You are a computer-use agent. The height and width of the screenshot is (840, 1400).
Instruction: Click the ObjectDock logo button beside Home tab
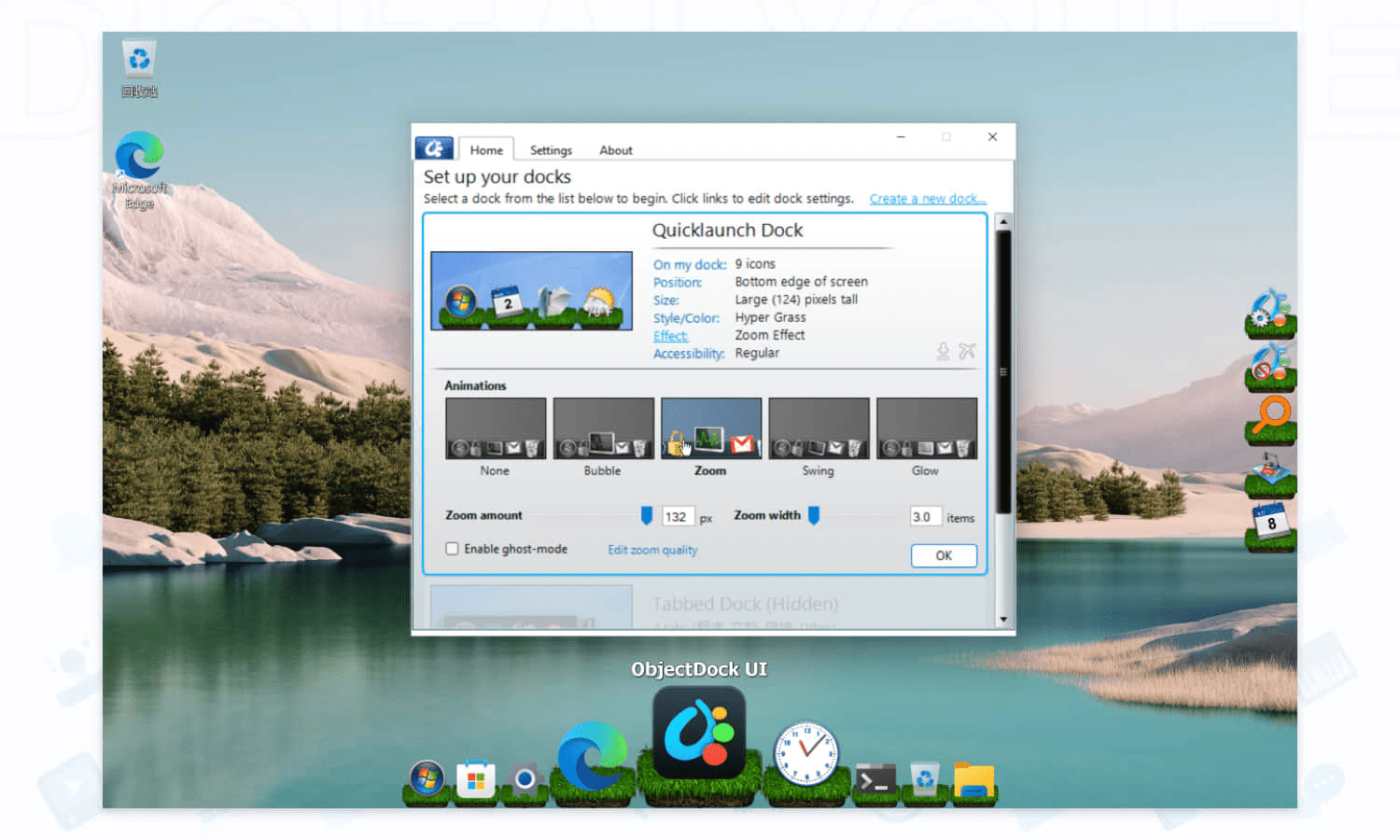434,148
